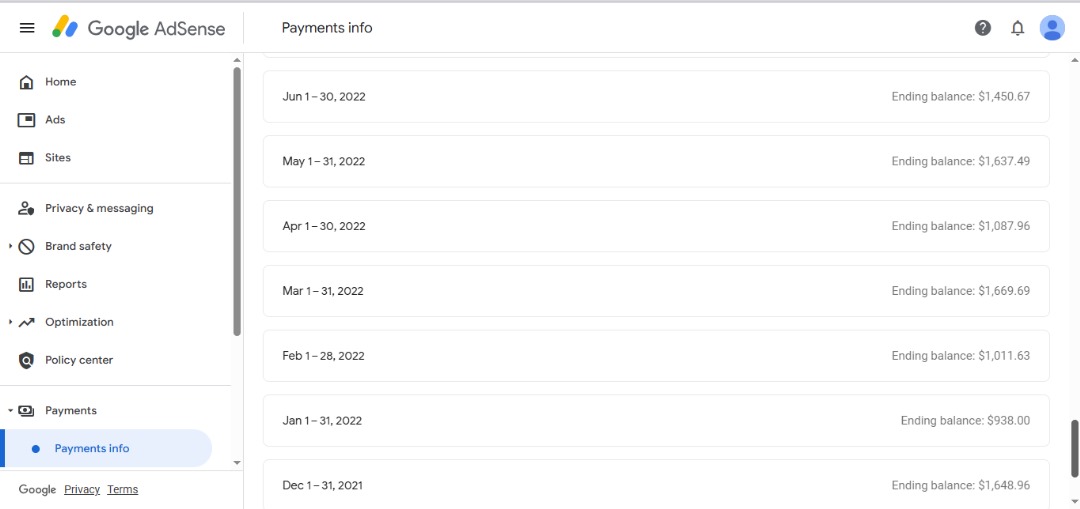1080x509 pixels.
Task: Open the Privacy link in footer
Action: pos(82,490)
